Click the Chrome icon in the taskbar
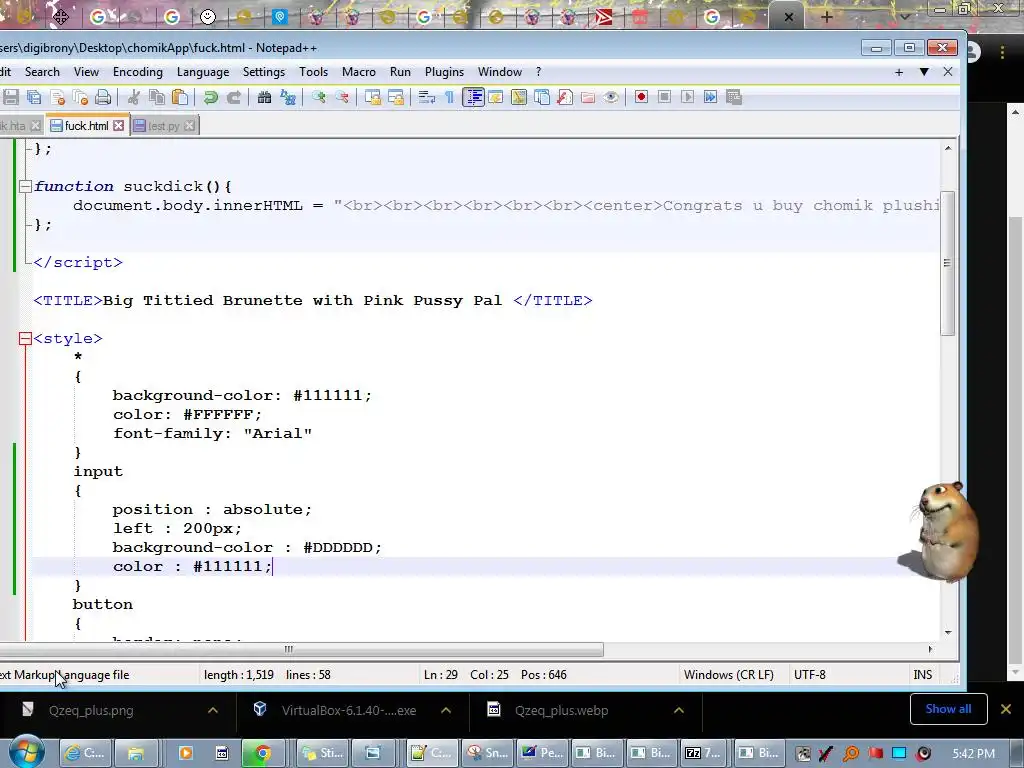1024x768 pixels. coord(262,753)
